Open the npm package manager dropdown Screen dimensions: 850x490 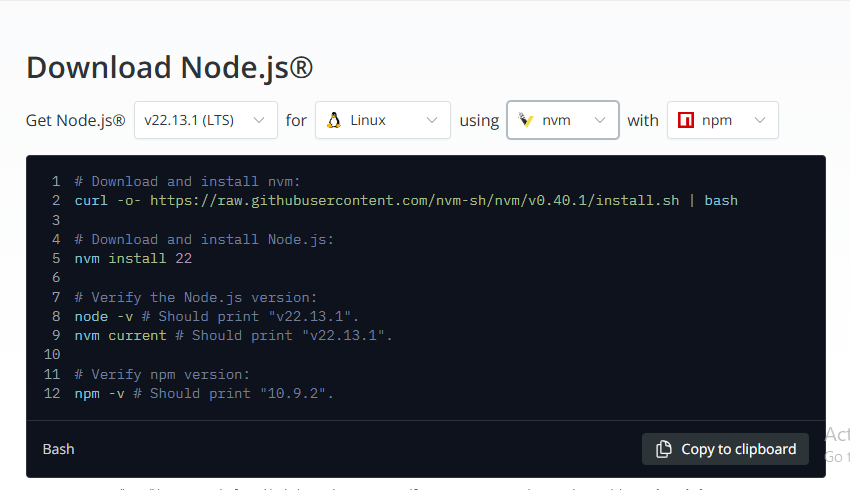[723, 120]
